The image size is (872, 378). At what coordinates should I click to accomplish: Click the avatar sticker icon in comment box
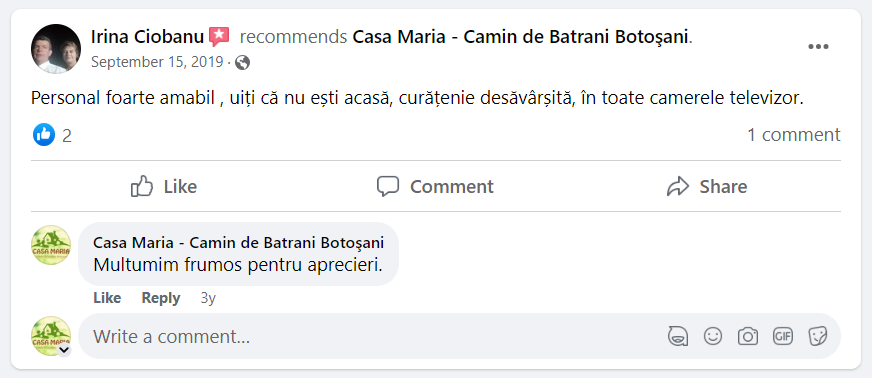[678, 336]
